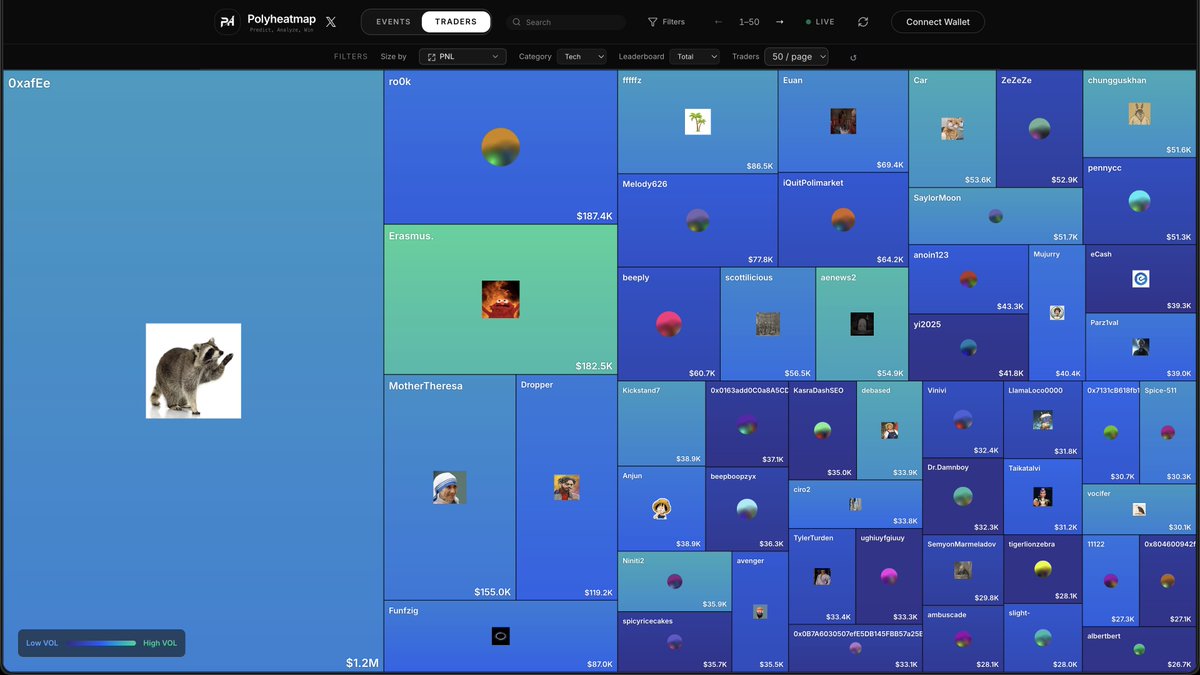The image size is (1200, 675).
Task: Open the 50 / page dropdown
Action: pyautogui.click(x=796, y=57)
